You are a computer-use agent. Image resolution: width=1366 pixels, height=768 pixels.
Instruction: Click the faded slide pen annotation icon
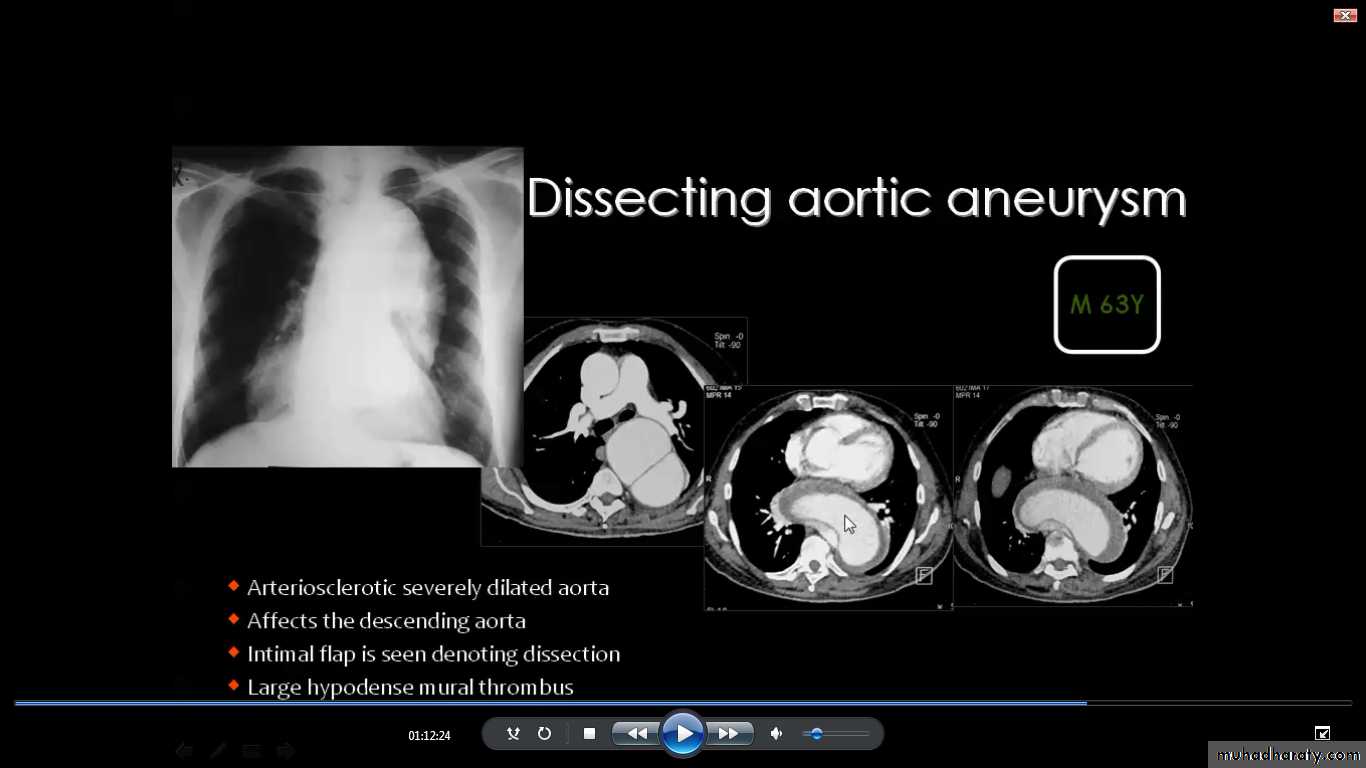point(218,750)
